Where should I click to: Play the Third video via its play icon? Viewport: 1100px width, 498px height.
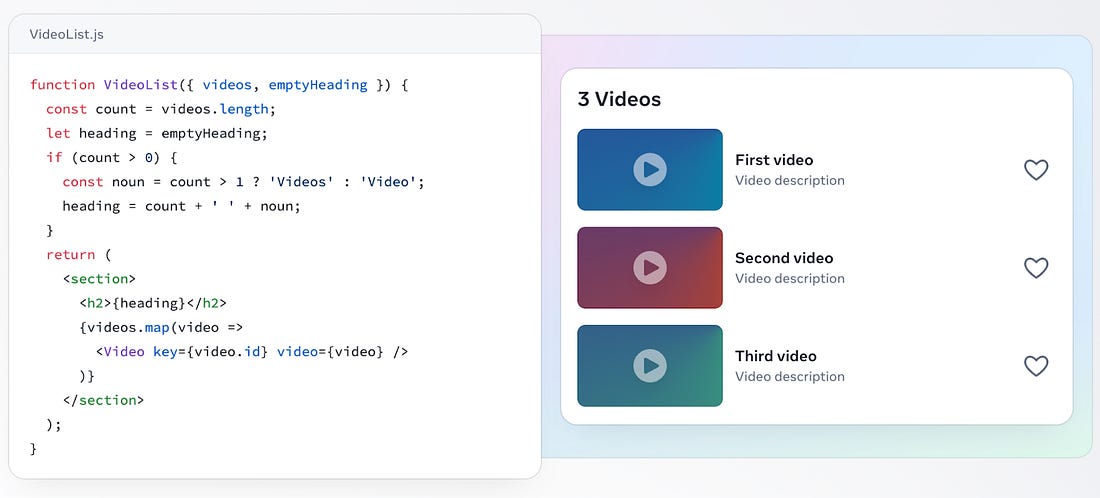pos(650,366)
